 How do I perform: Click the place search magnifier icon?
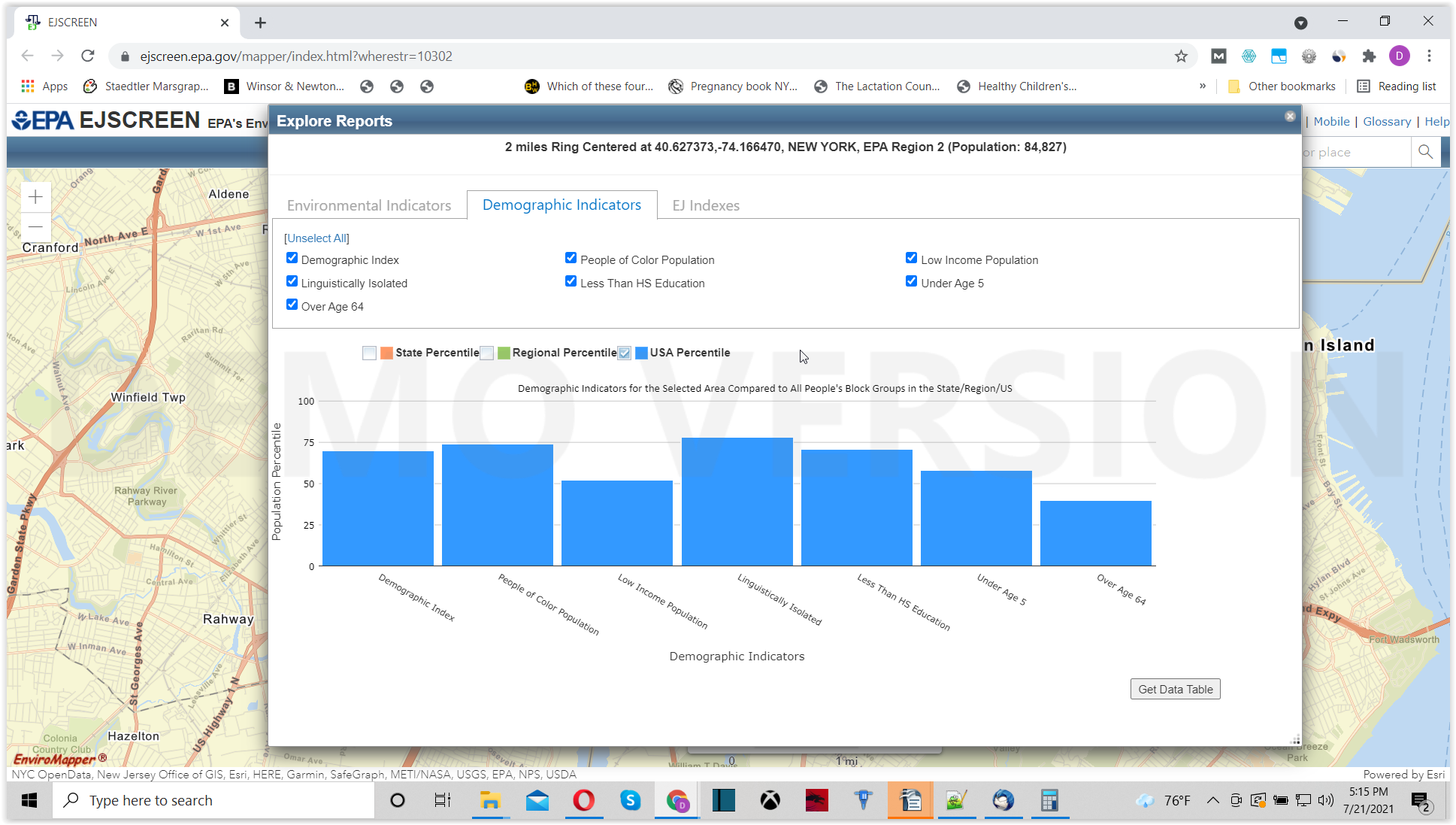(x=1425, y=152)
